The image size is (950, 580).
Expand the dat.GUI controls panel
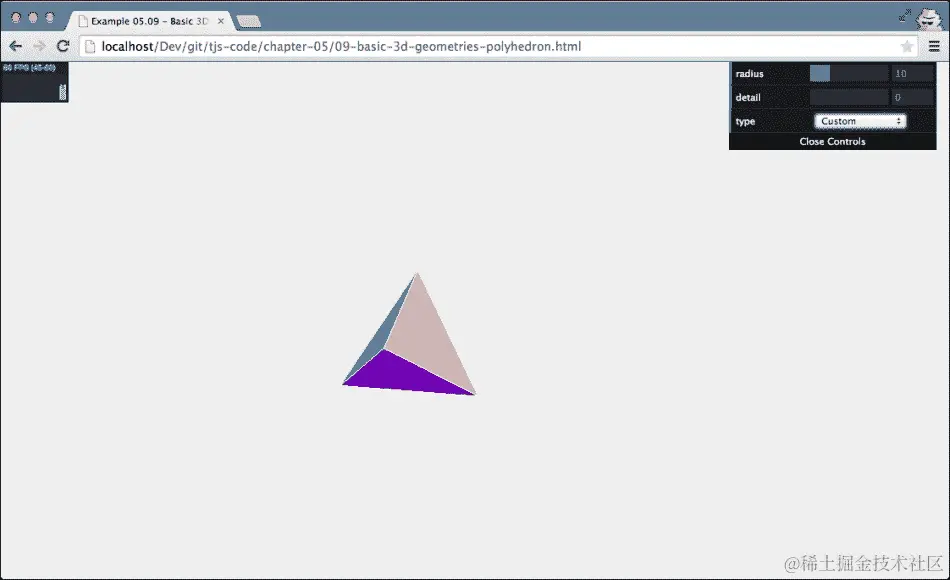point(832,141)
